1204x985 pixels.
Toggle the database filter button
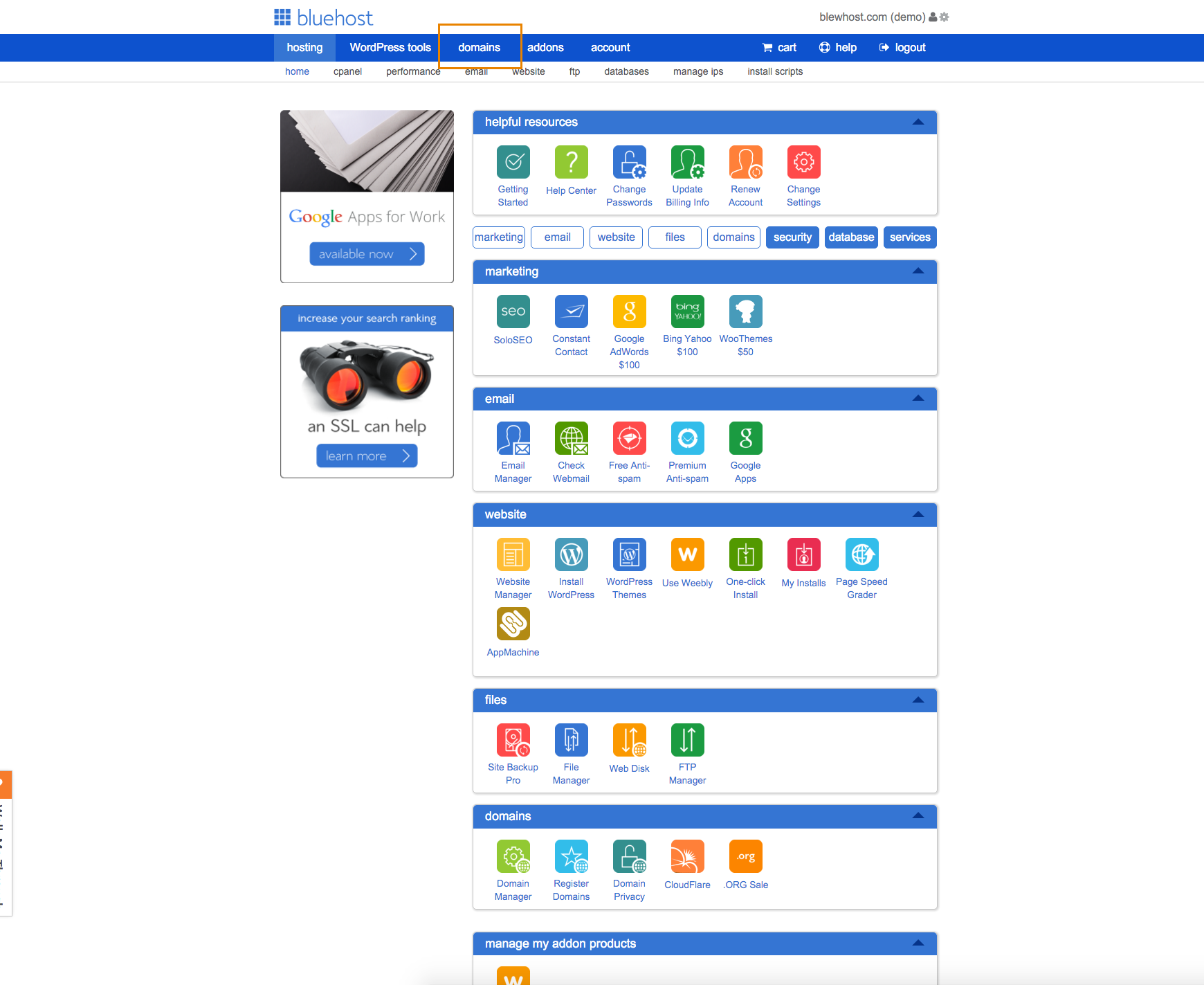click(851, 237)
